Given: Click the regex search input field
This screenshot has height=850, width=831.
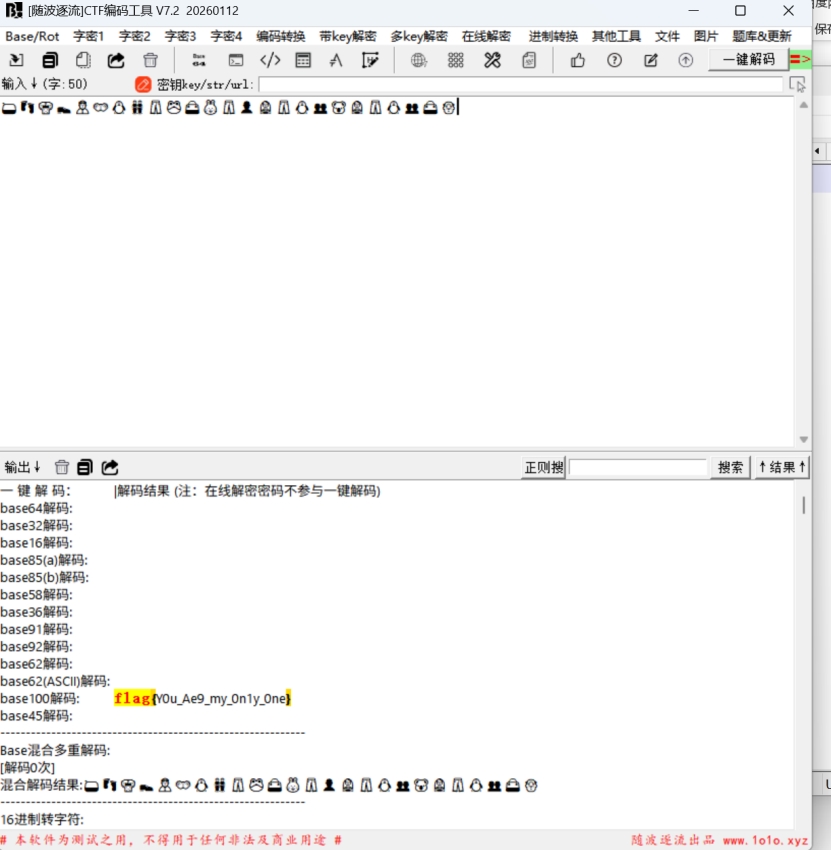Looking at the screenshot, I should tap(638, 467).
